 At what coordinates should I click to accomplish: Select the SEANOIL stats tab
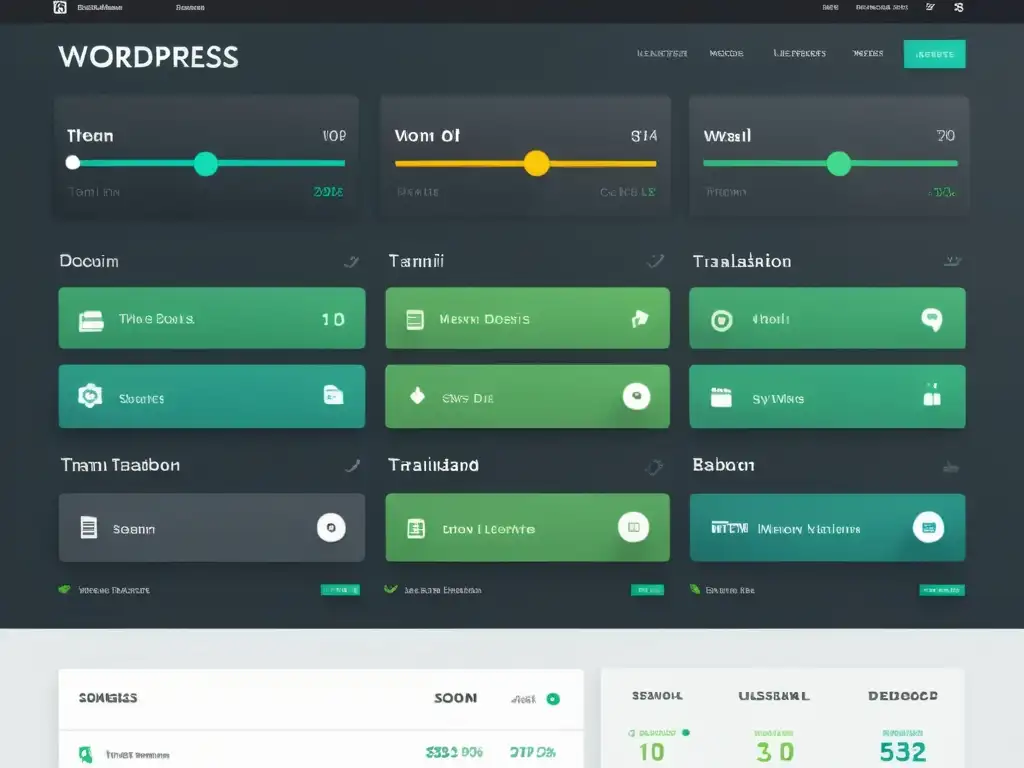657,696
